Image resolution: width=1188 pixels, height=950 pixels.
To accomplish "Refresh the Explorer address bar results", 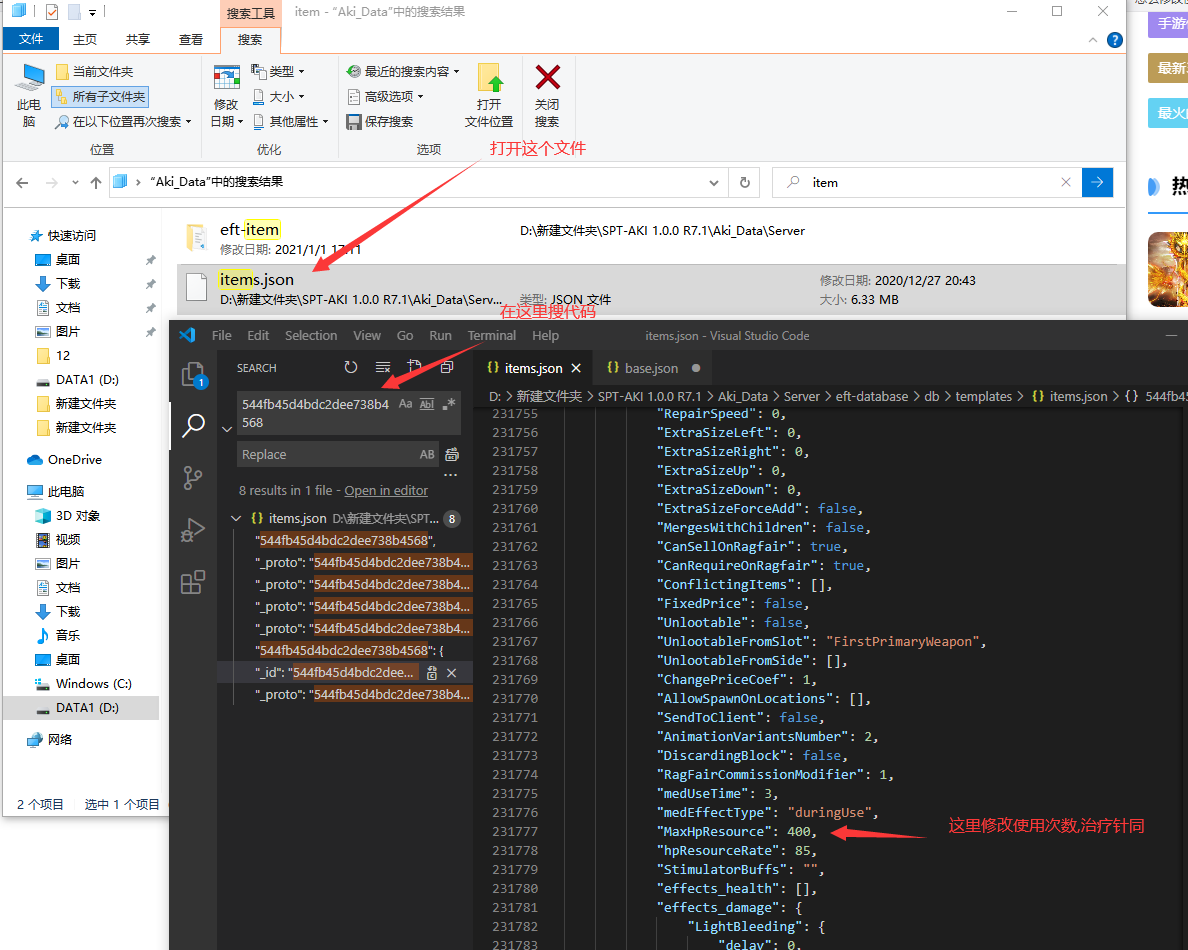I will click(745, 183).
